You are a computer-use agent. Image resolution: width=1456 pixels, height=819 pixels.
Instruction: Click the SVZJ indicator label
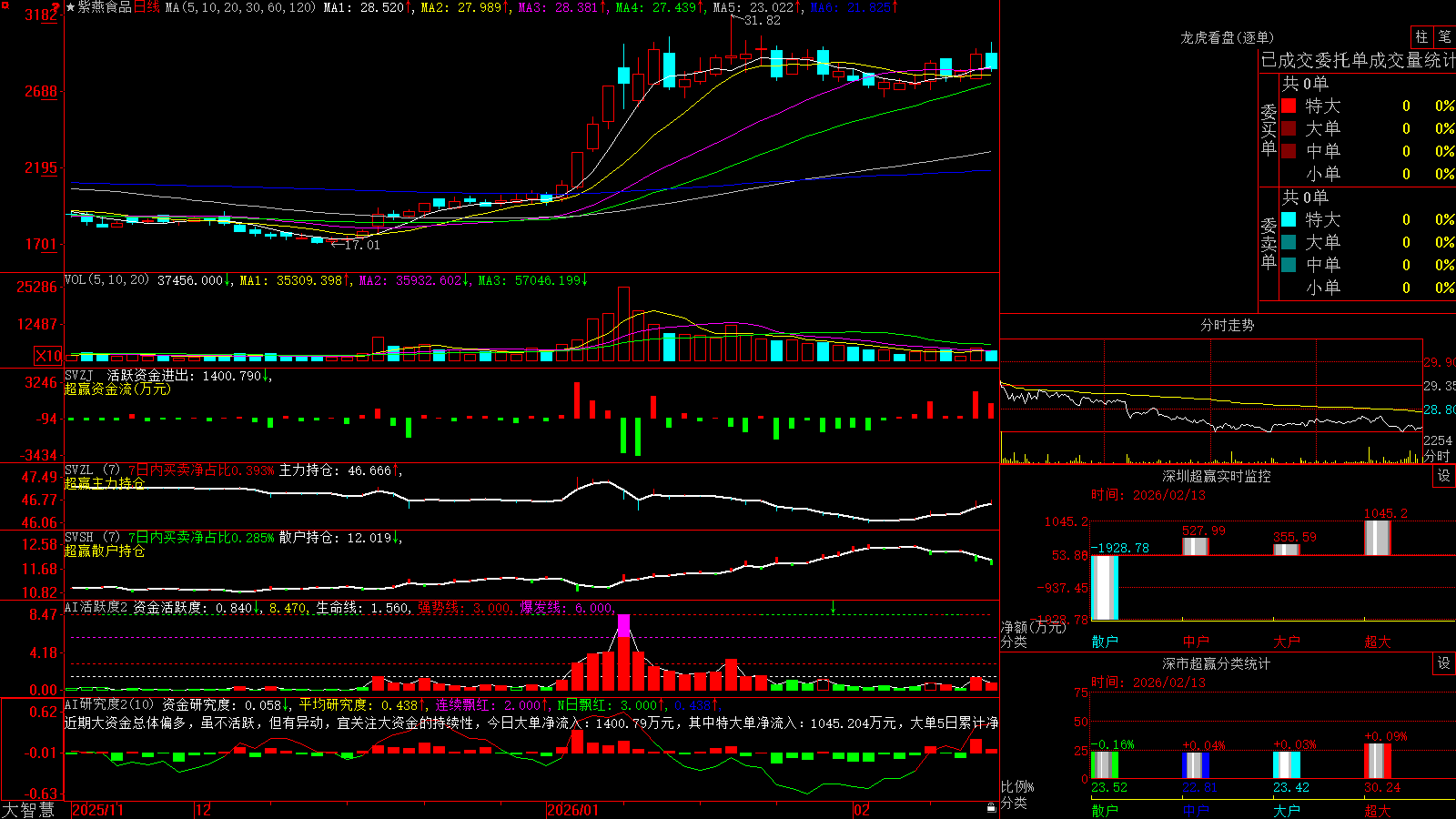(x=79, y=375)
